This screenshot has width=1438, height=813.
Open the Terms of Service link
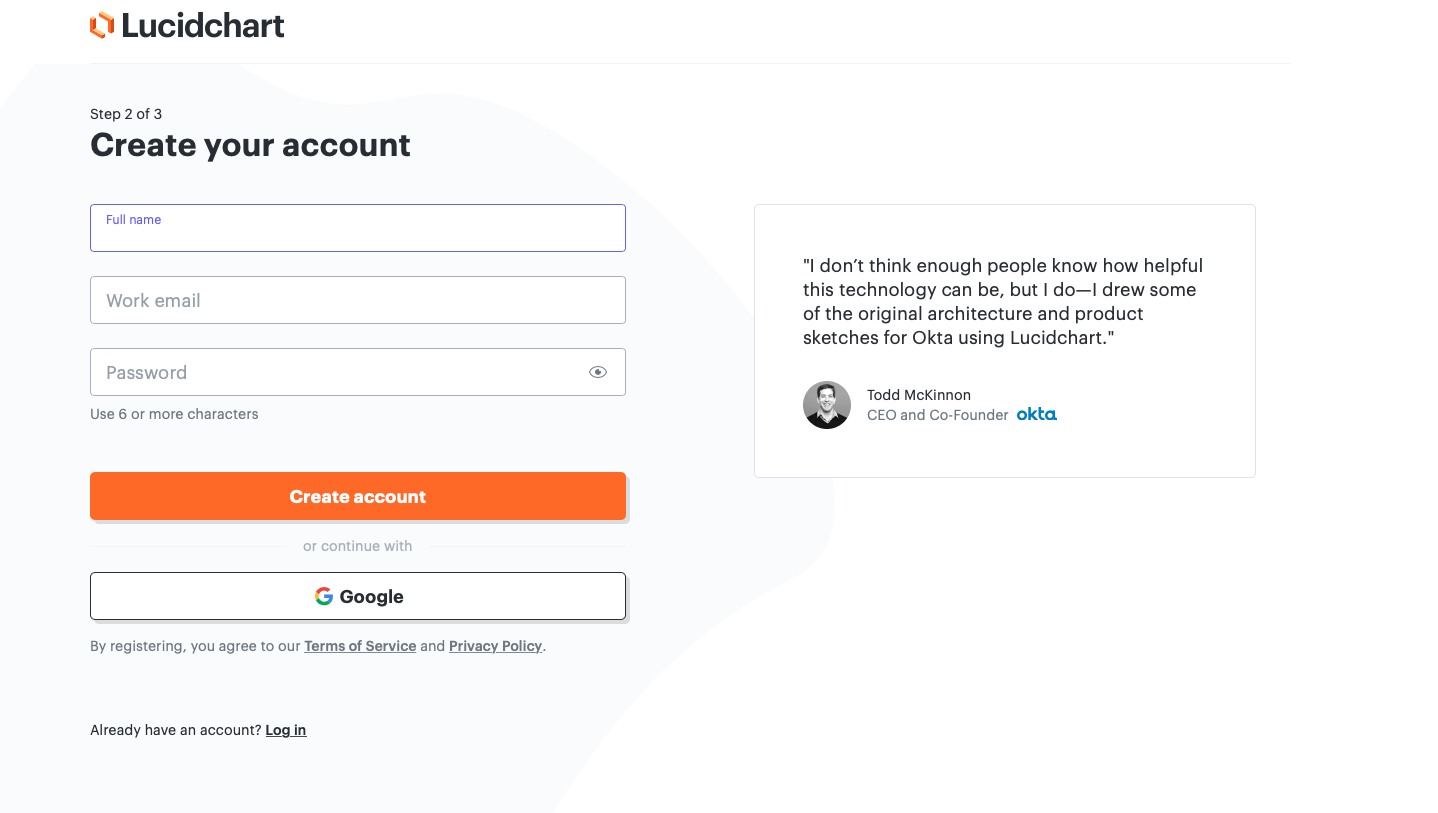pyautogui.click(x=360, y=646)
